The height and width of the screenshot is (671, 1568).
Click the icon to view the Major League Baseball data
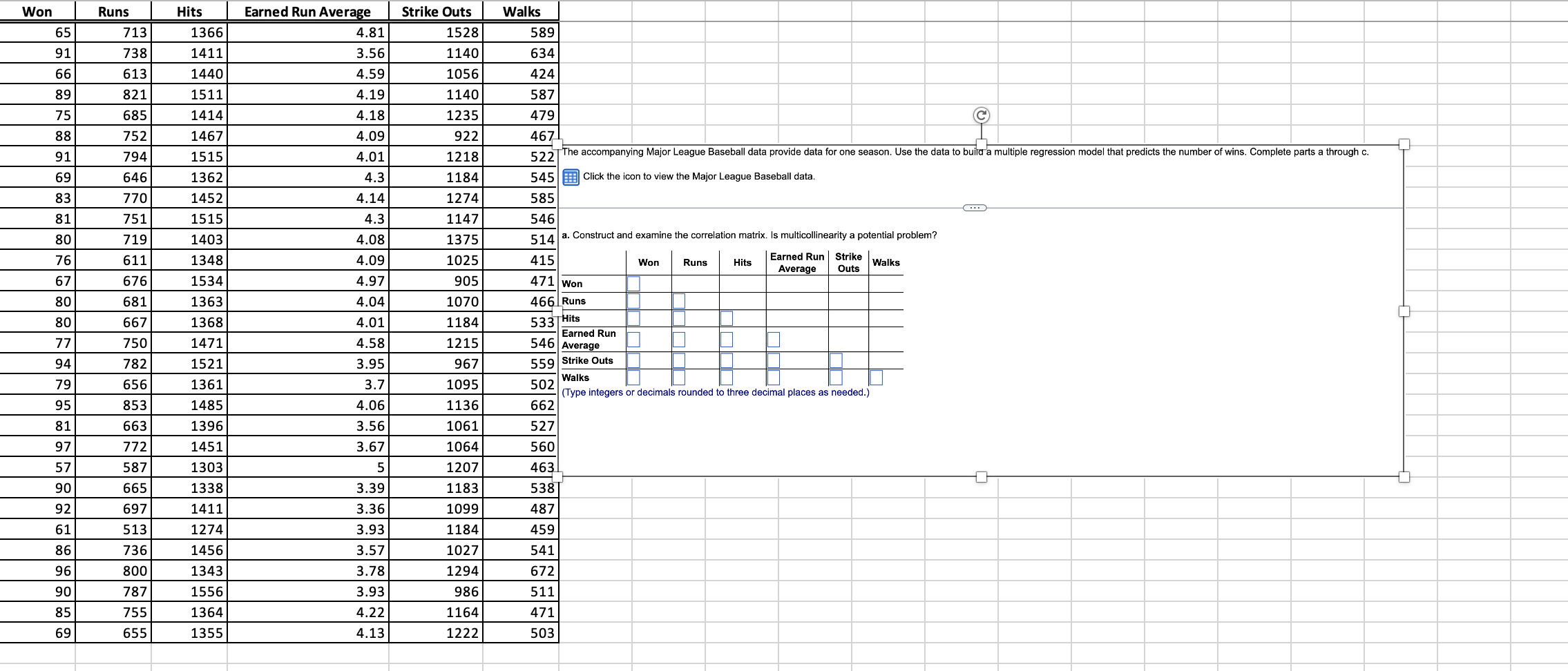click(x=571, y=177)
